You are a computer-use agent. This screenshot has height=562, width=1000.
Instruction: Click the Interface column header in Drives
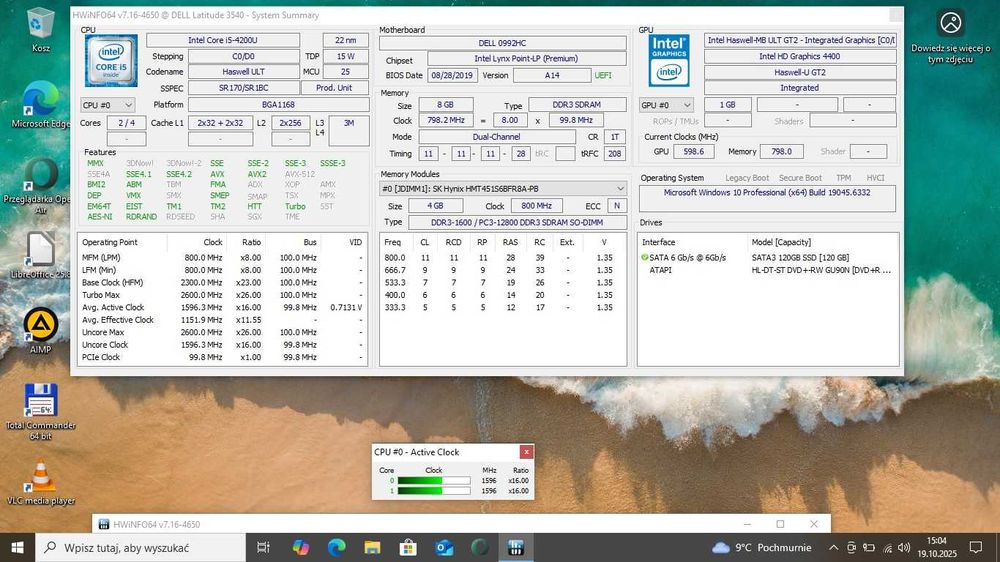(693, 242)
